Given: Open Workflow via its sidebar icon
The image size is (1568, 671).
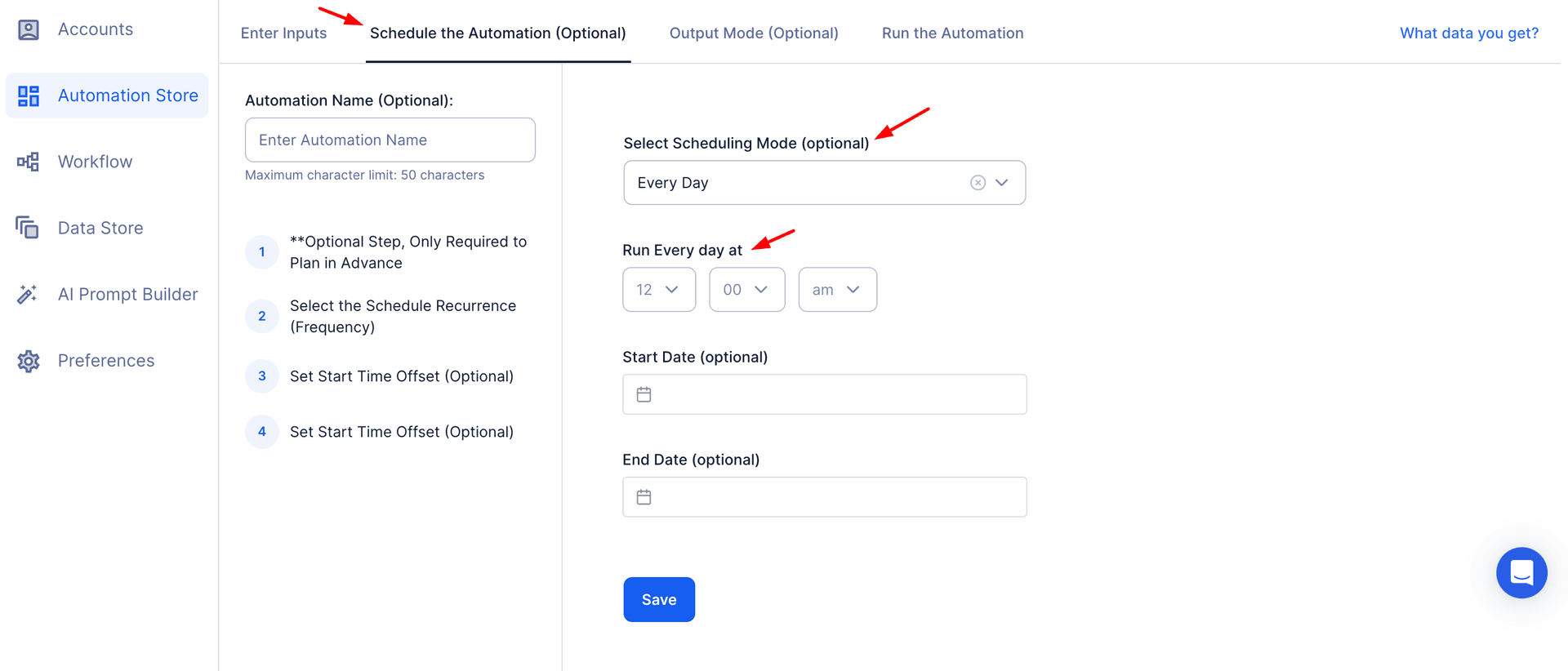Looking at the screenshot, I should tap(29, 162).
